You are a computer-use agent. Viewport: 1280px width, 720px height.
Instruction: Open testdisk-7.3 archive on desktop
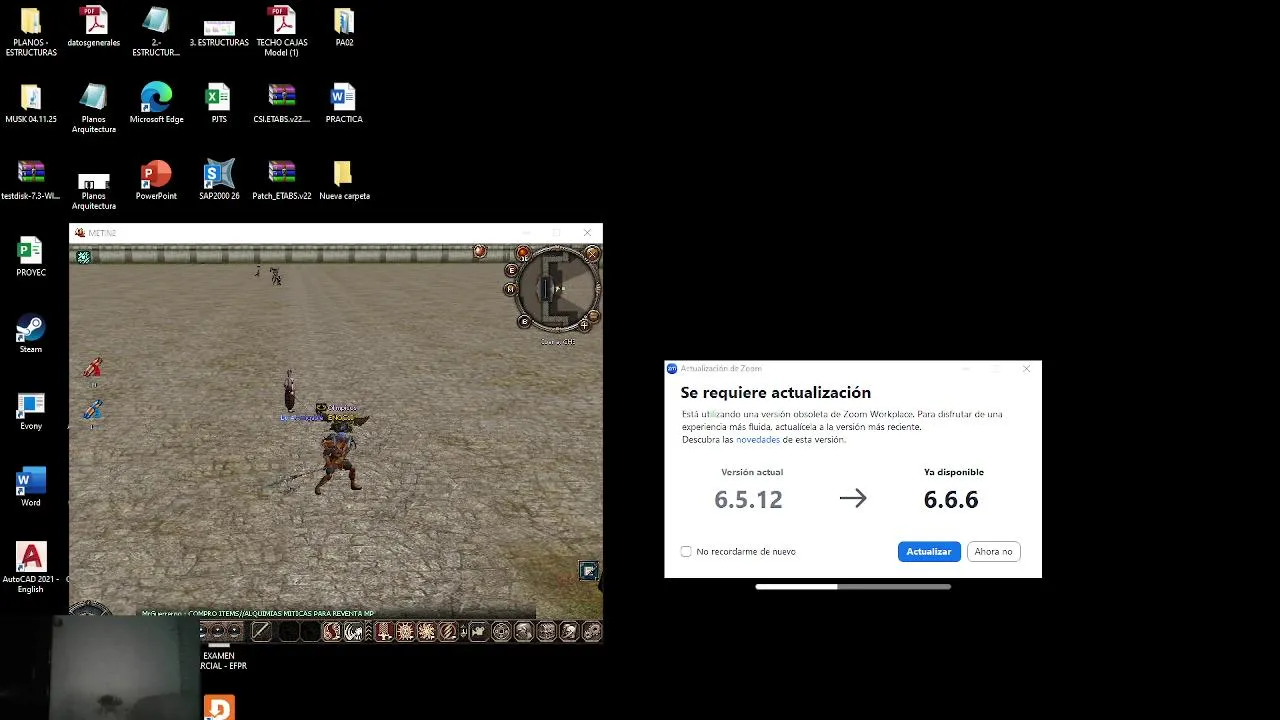pos(31,181)
